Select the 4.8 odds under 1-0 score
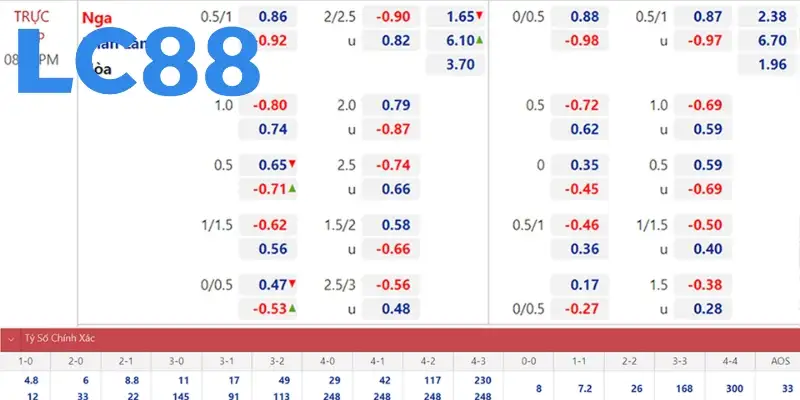Image resolution: width=800 pixels, height=400 pixels. 29,380
